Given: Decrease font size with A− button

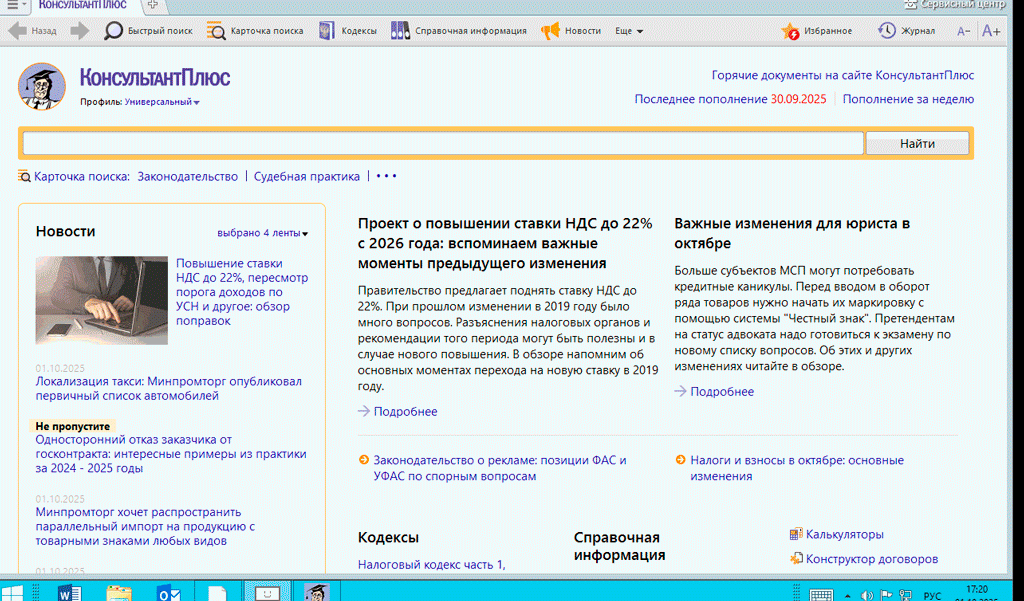Looking at the screenshot, I should tap(964, 31).
